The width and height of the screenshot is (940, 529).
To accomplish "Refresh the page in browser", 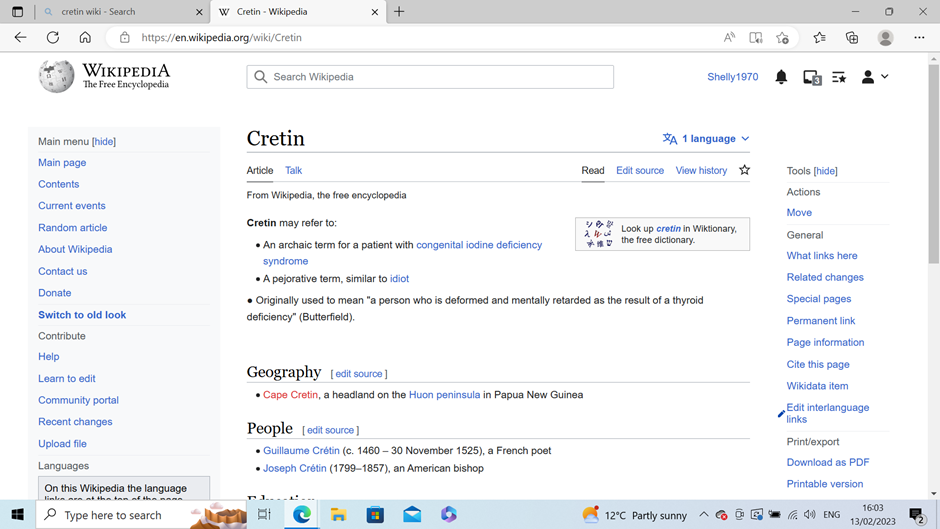I will [x=53, y=38].
